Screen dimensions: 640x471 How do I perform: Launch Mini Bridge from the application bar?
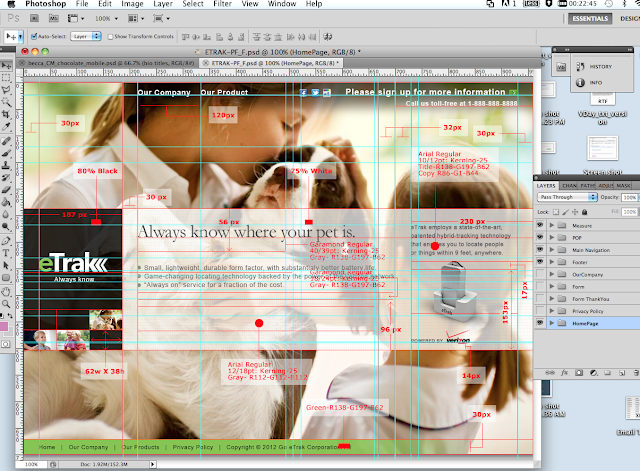coord(53,18)
